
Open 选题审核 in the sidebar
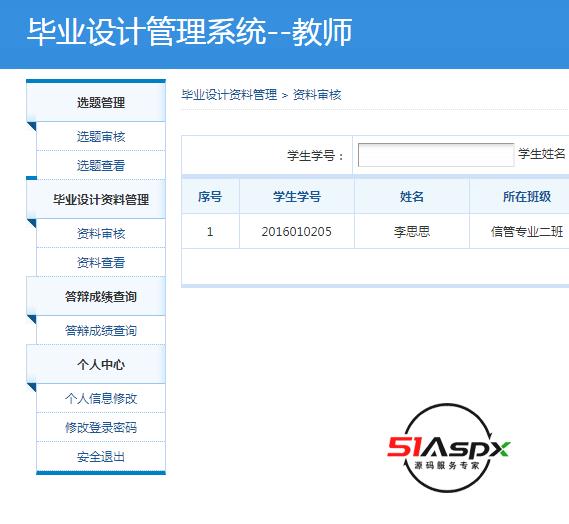tap(101, 136)
